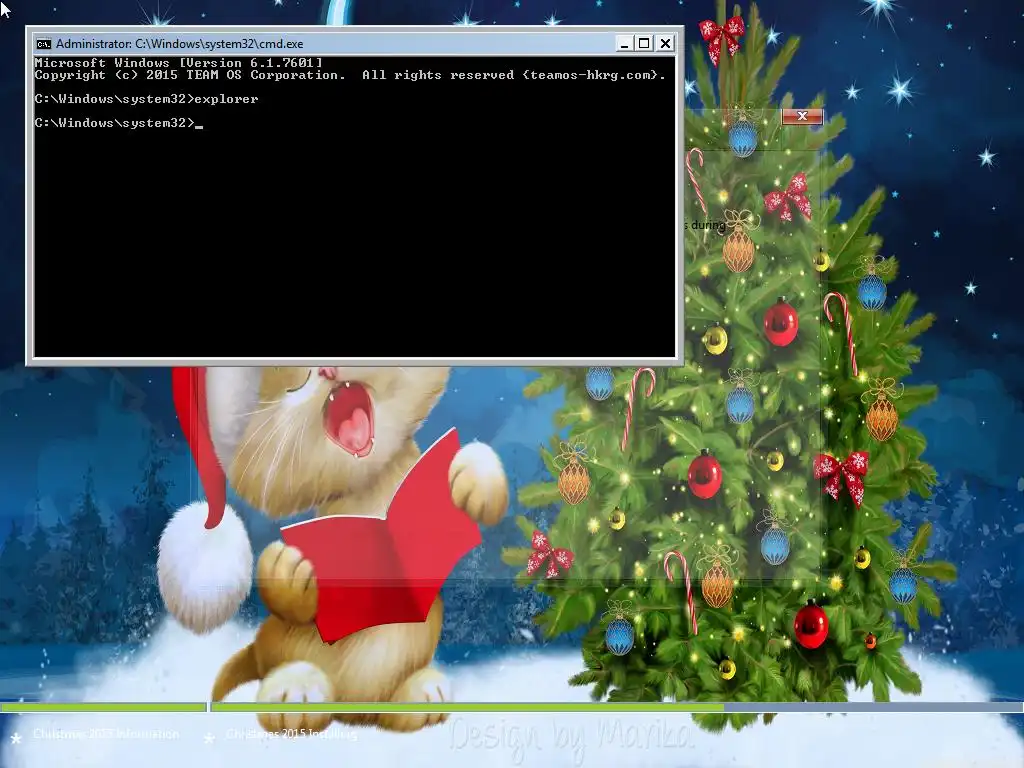1024x768 pixels.
Task: Click the cmd.exe title bar text
Action: [x=180, y=44]
